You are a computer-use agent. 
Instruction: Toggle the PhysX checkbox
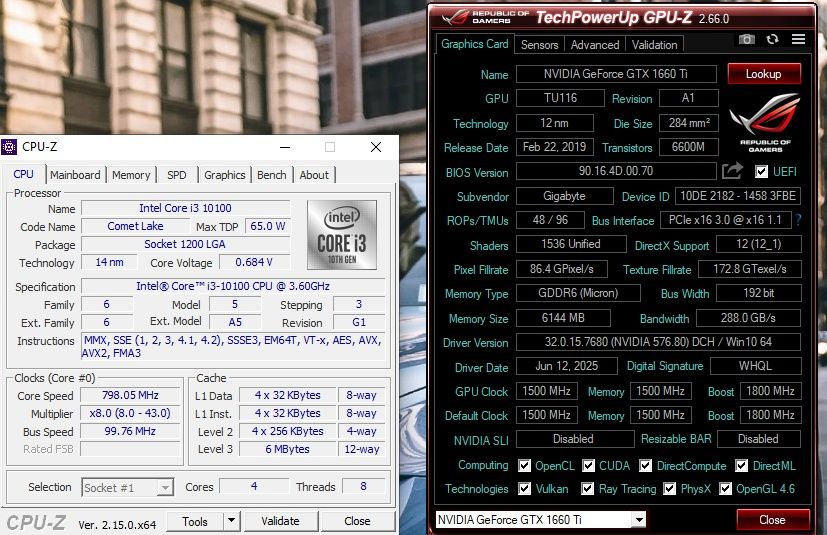pos(669,489)
